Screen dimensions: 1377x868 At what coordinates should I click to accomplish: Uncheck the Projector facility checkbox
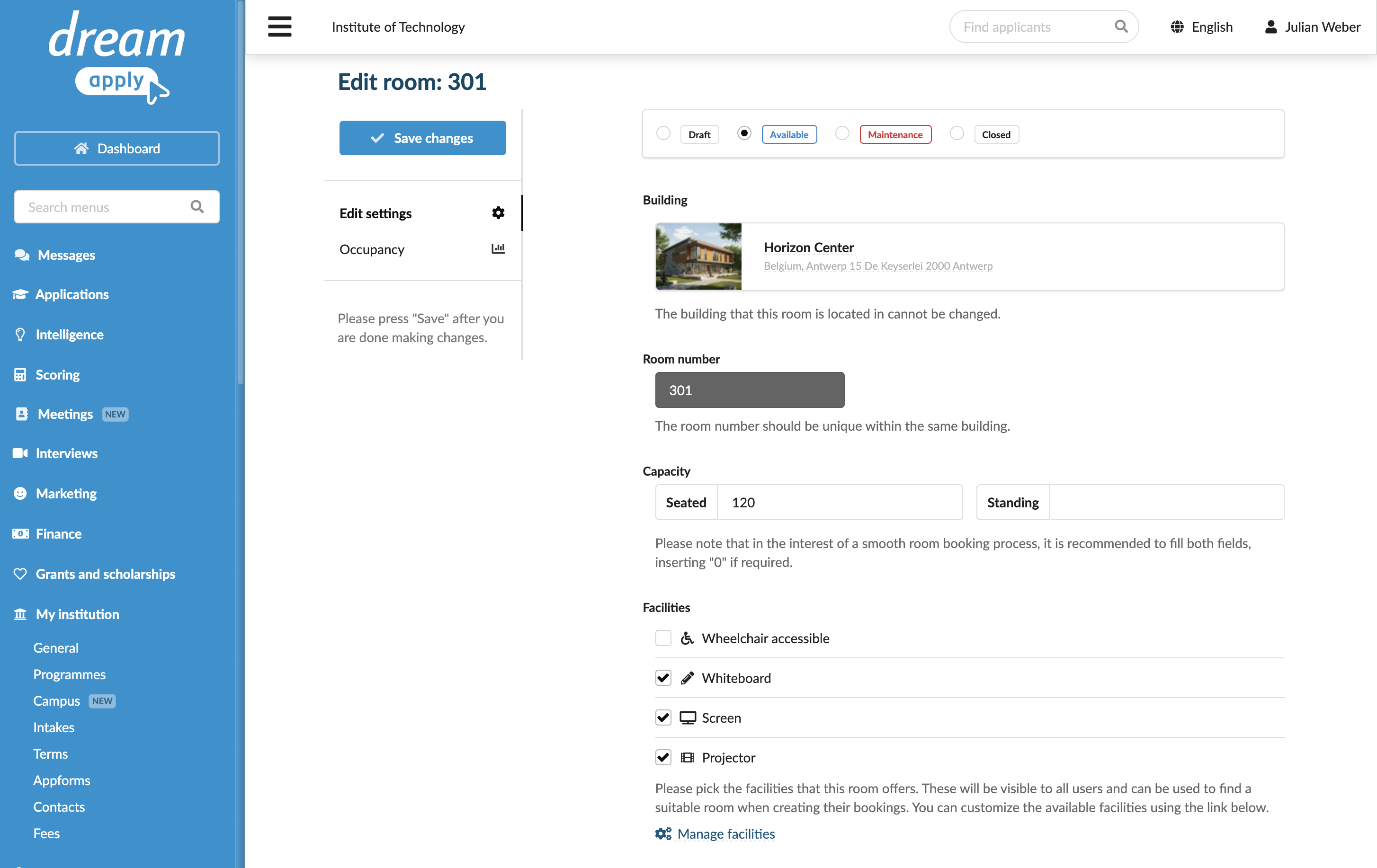663,757
